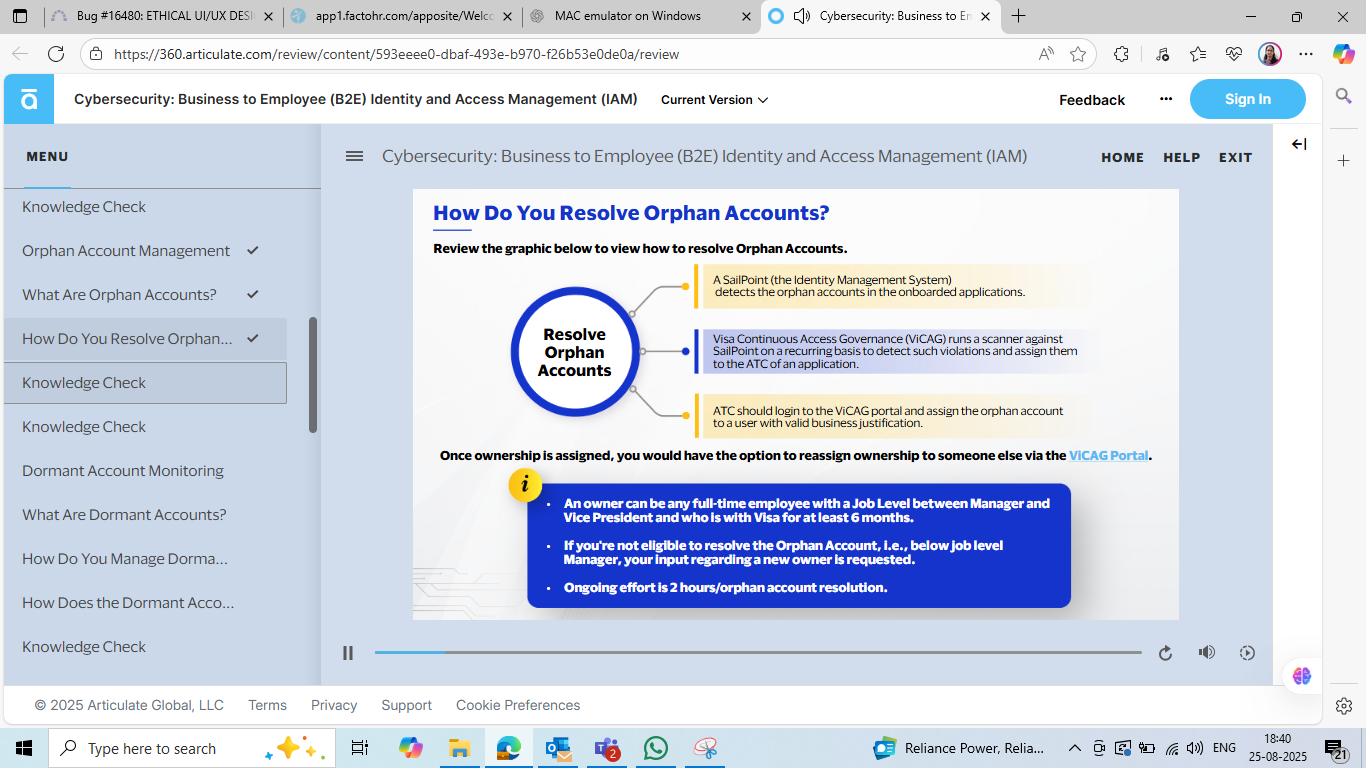This screenshot has height=768, width=1366.
Task: Toggle the course hamburger menu icon
Action: 354,156
